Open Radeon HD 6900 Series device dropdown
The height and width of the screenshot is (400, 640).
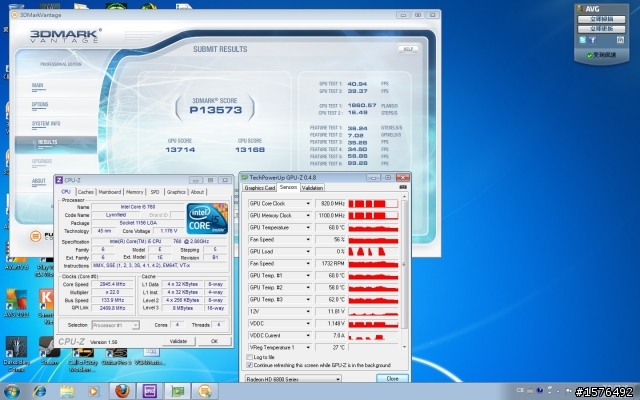click(x=293, y=379)
